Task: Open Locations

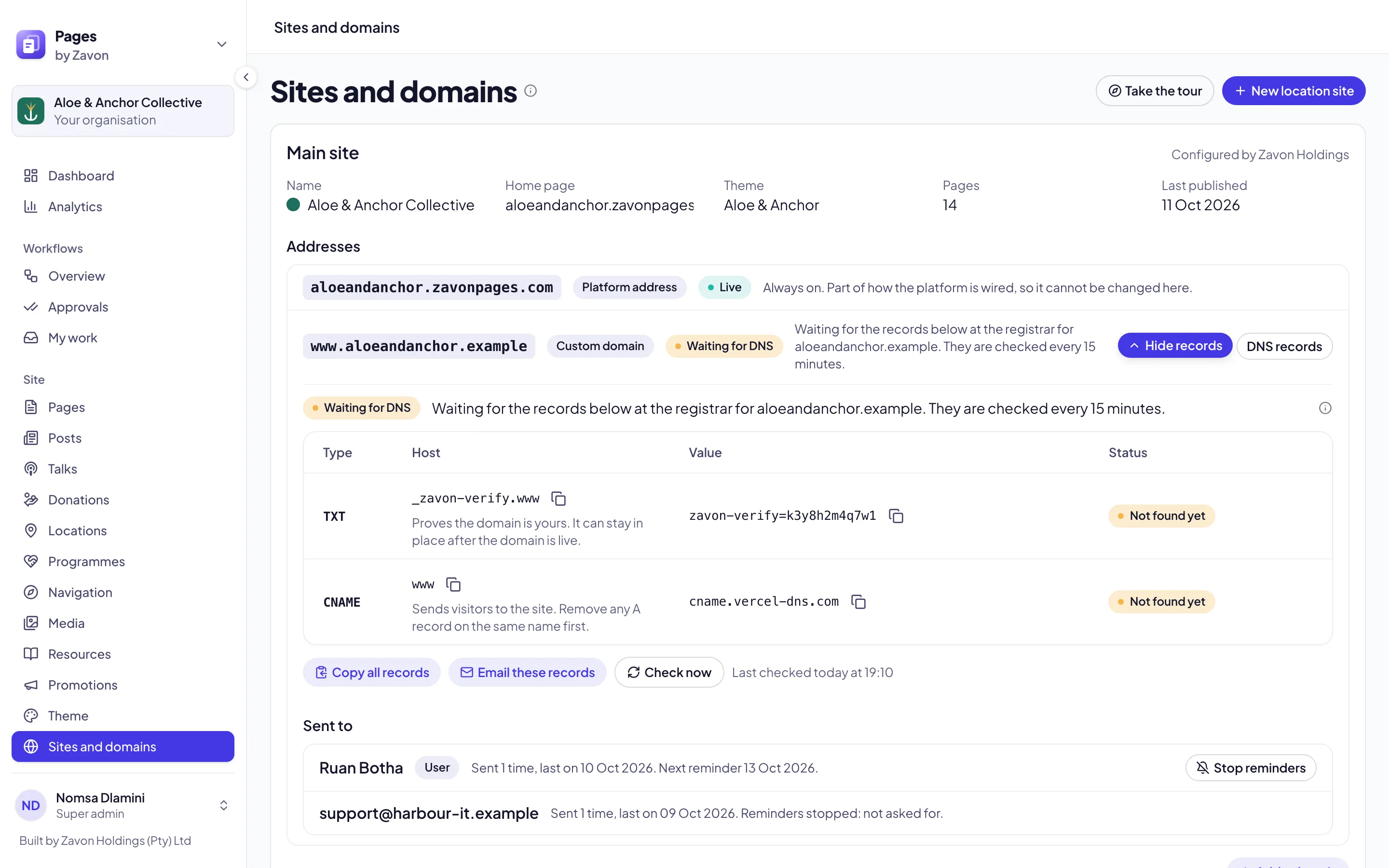Action: (x=123, y=531)
